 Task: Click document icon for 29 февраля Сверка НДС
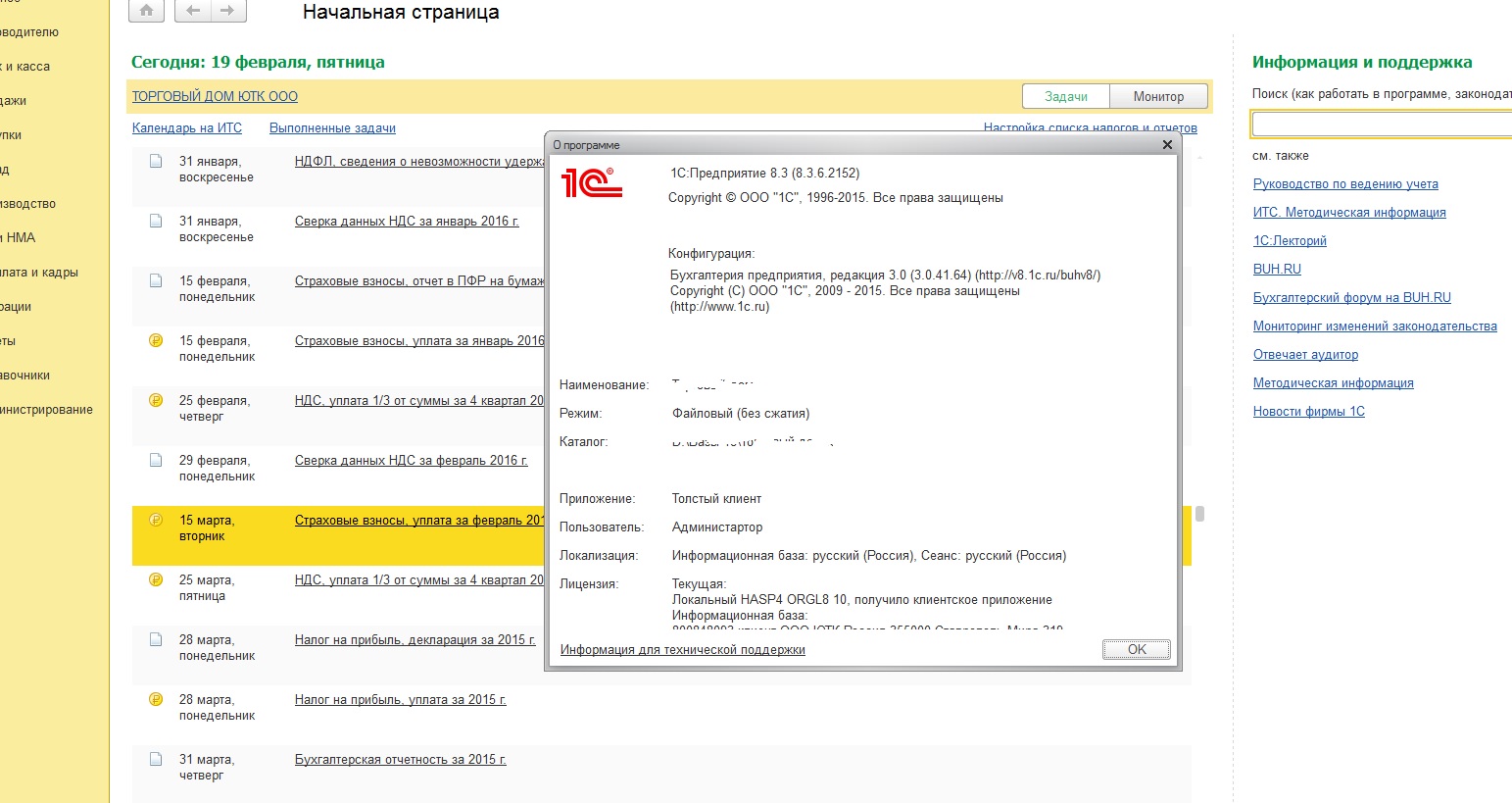(x=156, y=460)
